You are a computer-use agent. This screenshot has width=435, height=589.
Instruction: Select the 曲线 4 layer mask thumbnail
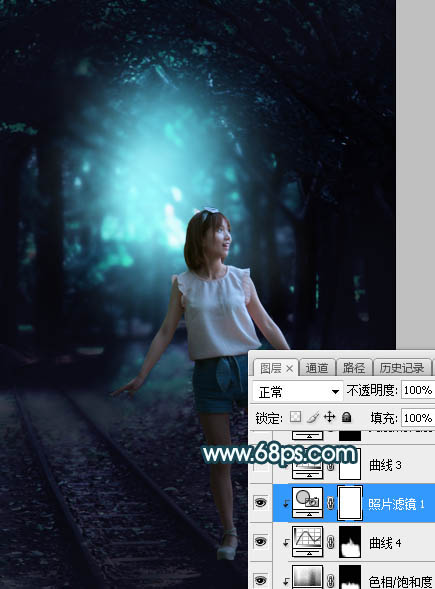coord(350,542)
